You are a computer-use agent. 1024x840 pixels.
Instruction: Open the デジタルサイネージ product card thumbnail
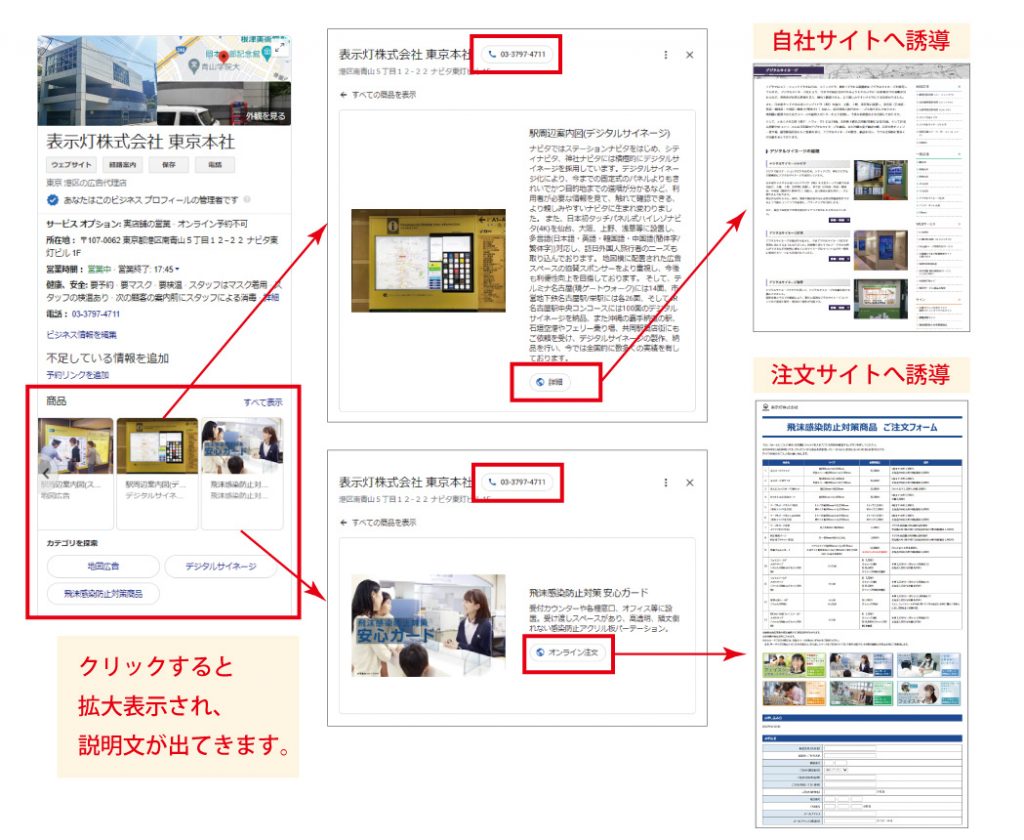coord(157,446)
